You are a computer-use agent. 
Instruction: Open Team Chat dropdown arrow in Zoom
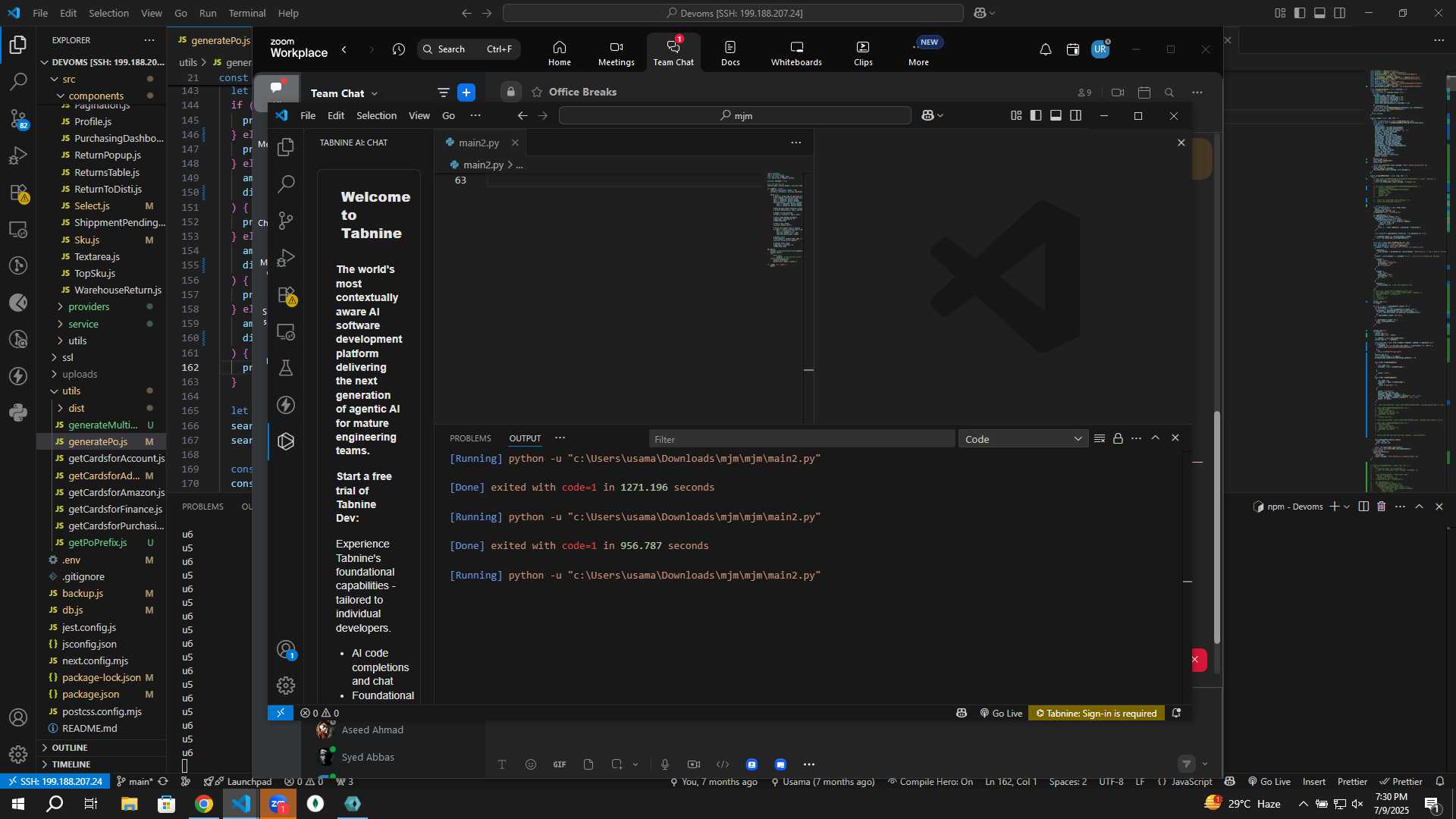375,93
